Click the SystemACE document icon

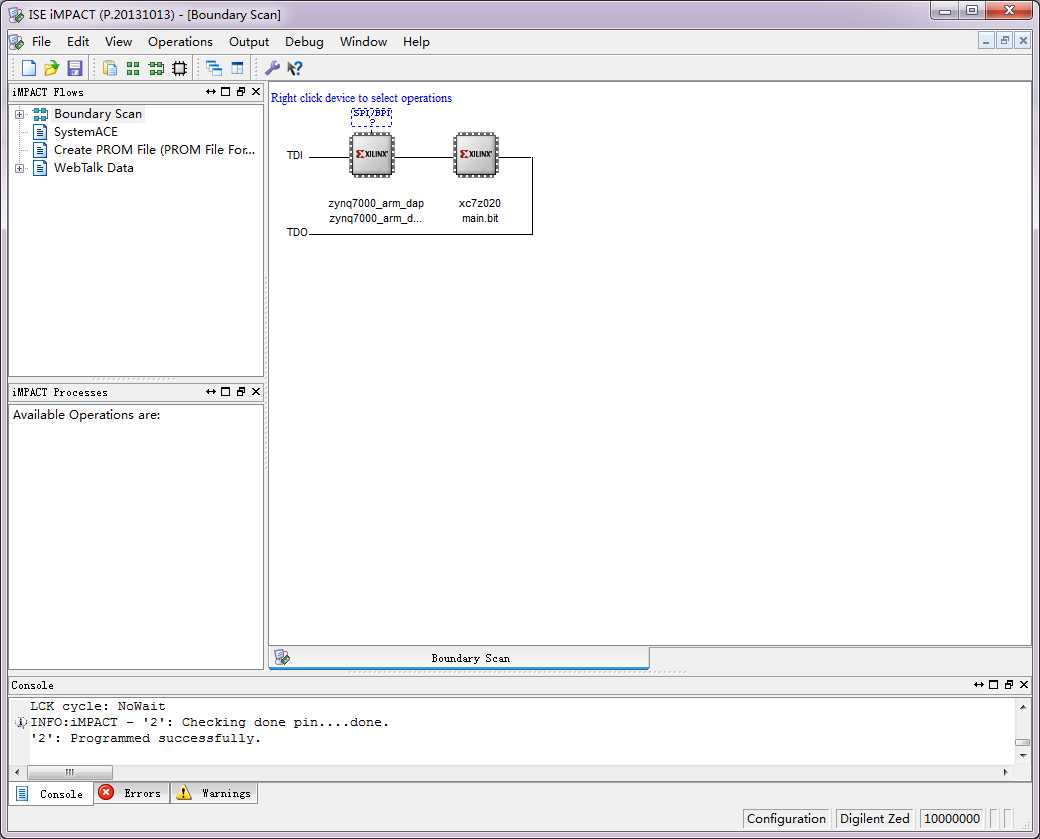pyautogui.click(x=40, y=132)
